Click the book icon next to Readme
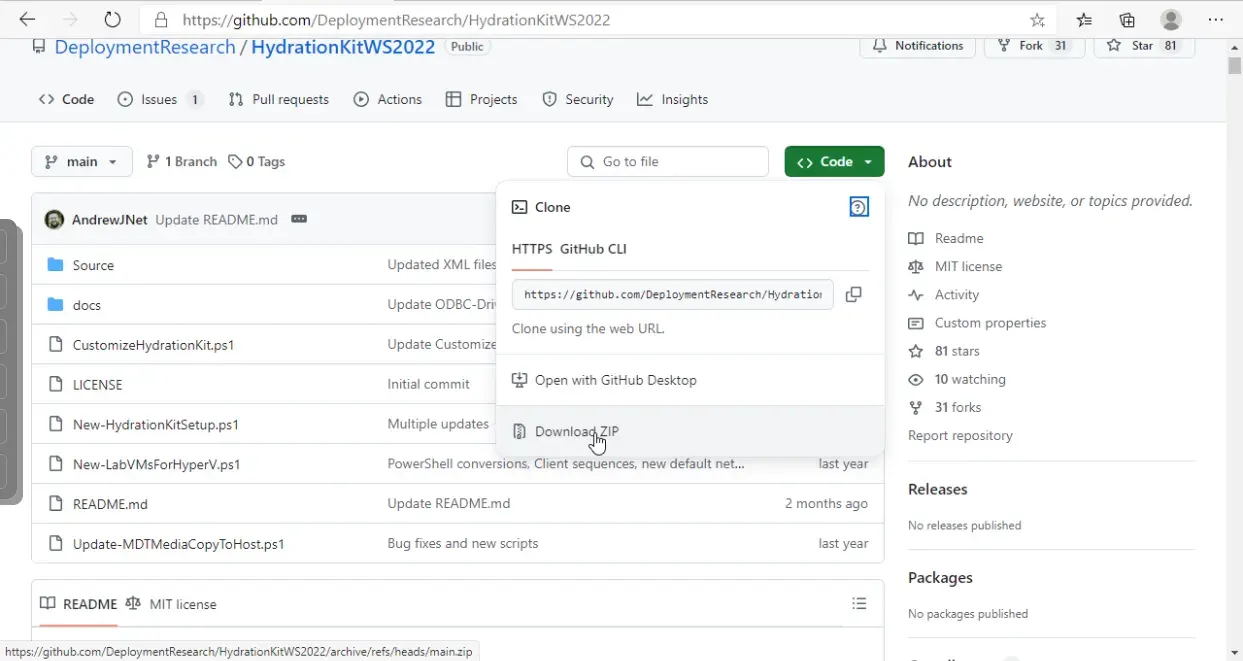 pyautogui.click(x=916, y=238)
